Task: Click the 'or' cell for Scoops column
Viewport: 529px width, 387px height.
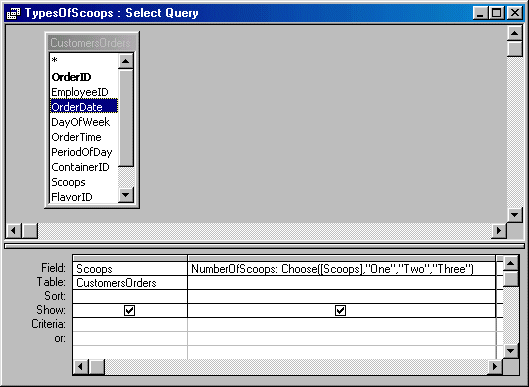Action: pyautogui.click(x=130, y=338)
